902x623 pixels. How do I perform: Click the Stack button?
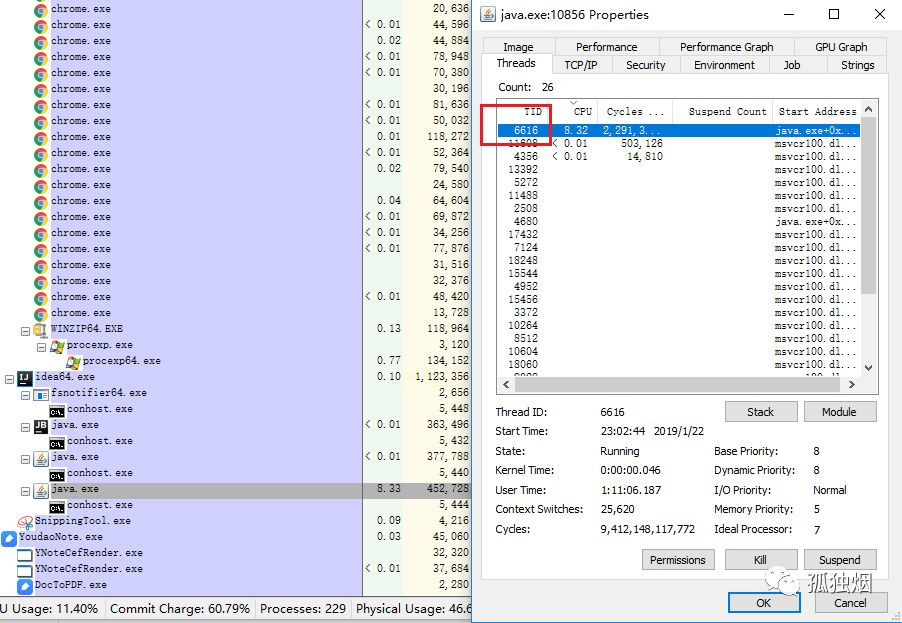pos(760,412)
